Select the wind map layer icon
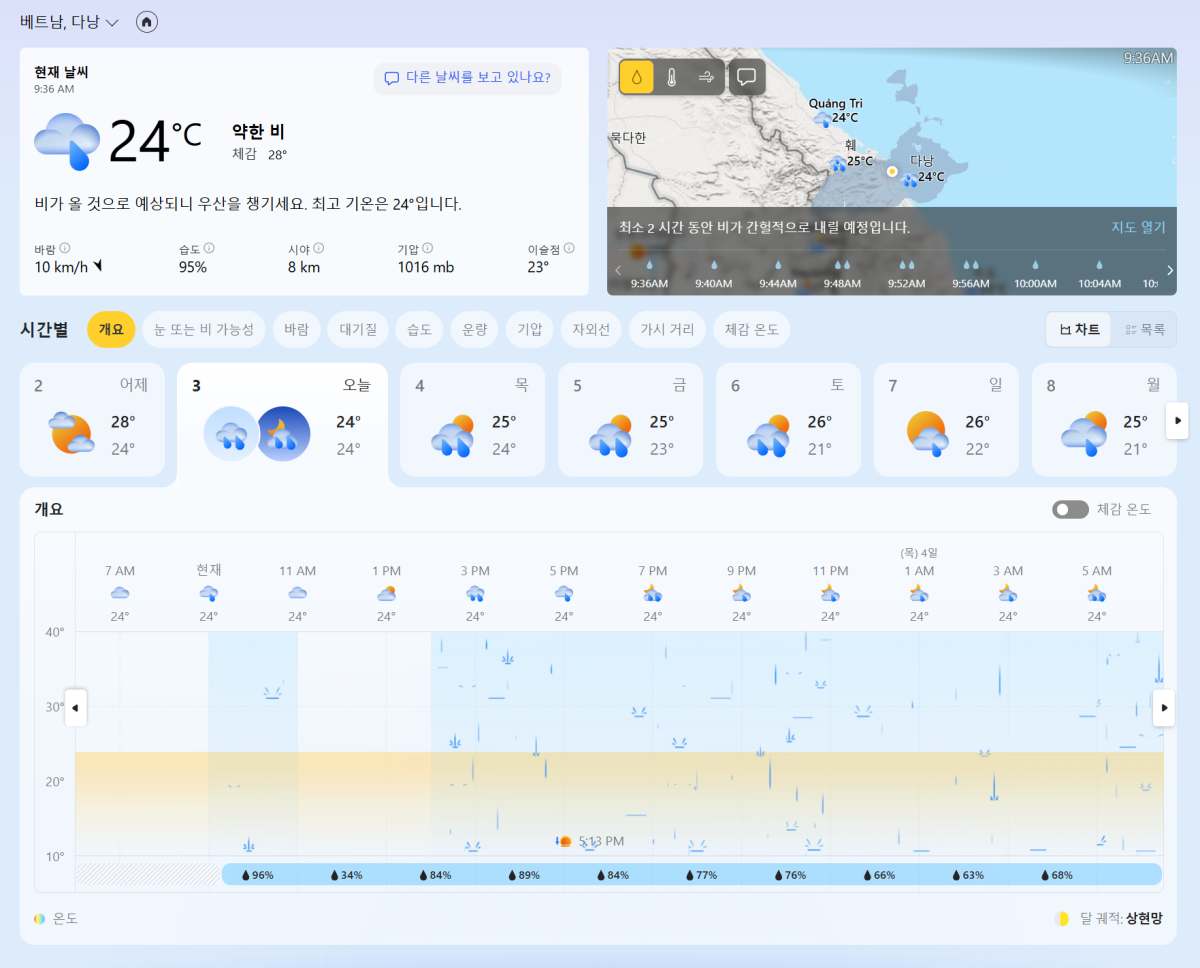1200x968 pixels. coord(705,77)
